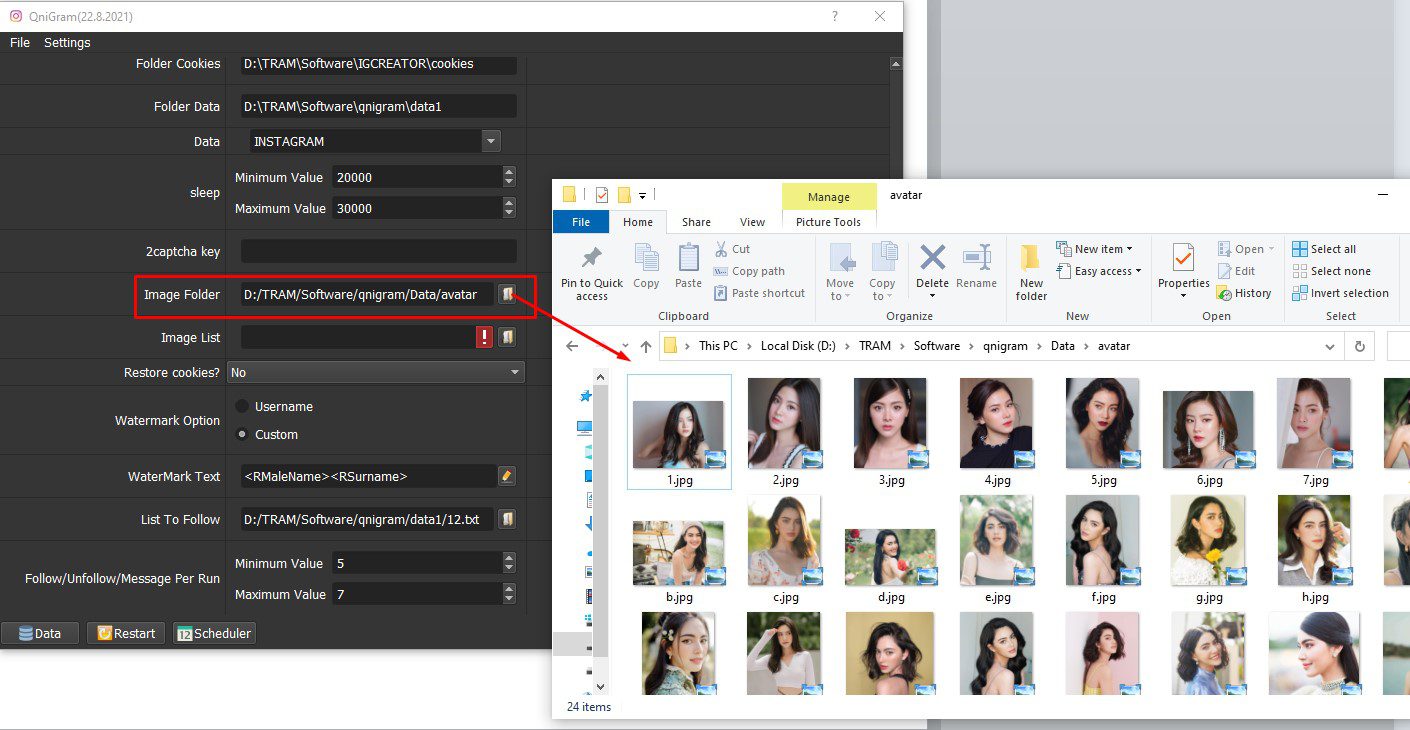Increase sleep Minimum Value with spinner
Viewport: 1410px width, 730px height.
pyautogui.click(x=509, y=172)
